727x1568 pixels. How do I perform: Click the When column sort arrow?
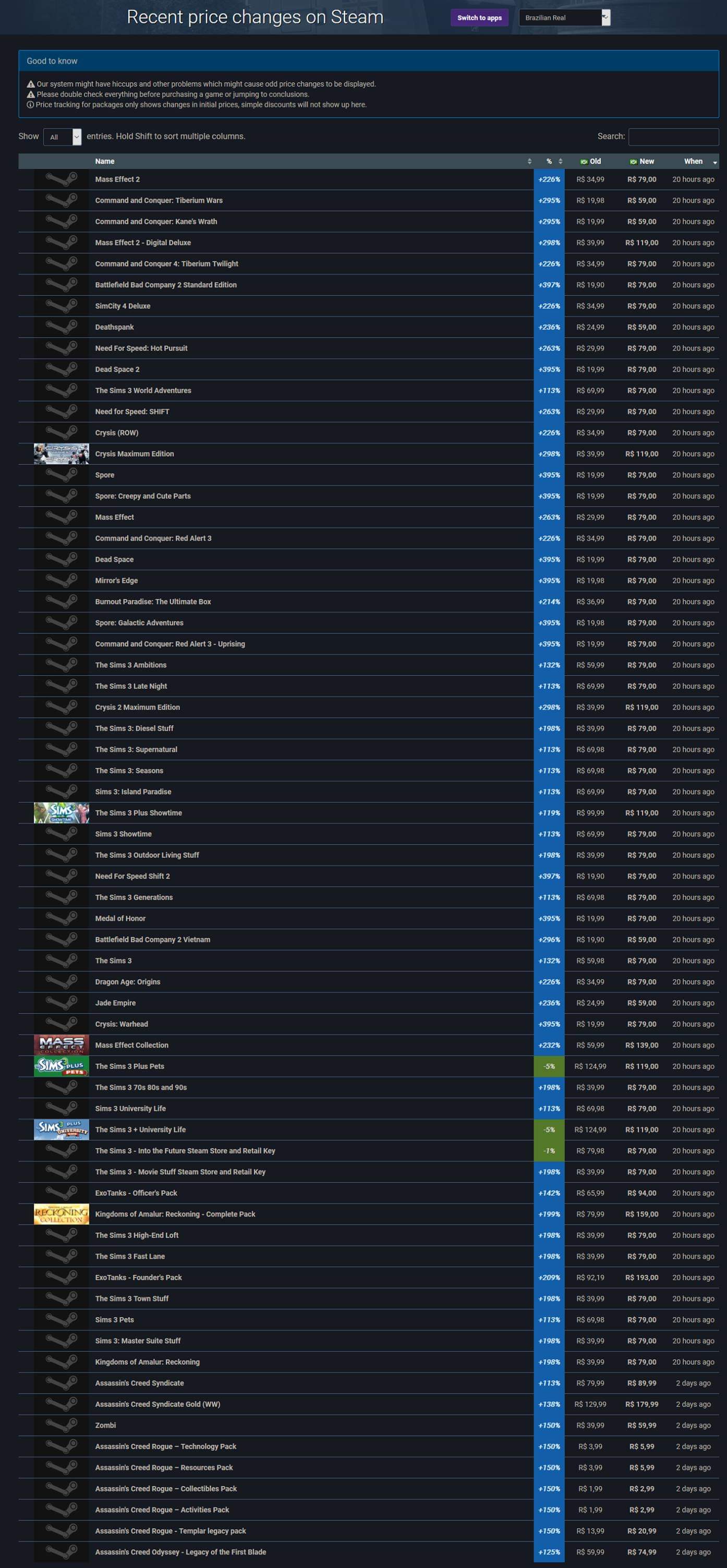tap(715, 163)
